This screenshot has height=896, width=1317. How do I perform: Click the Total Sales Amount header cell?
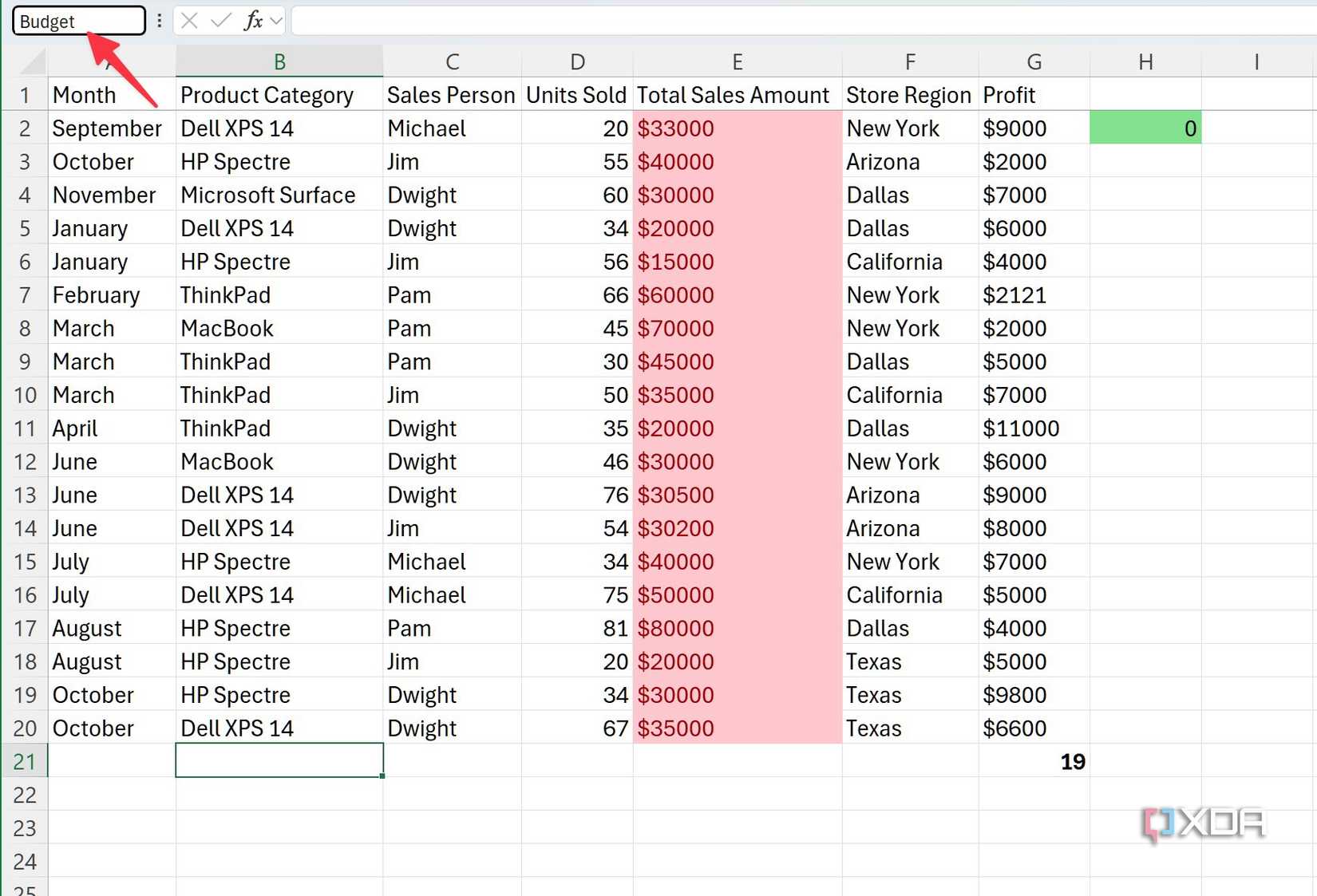coord(738,95)
